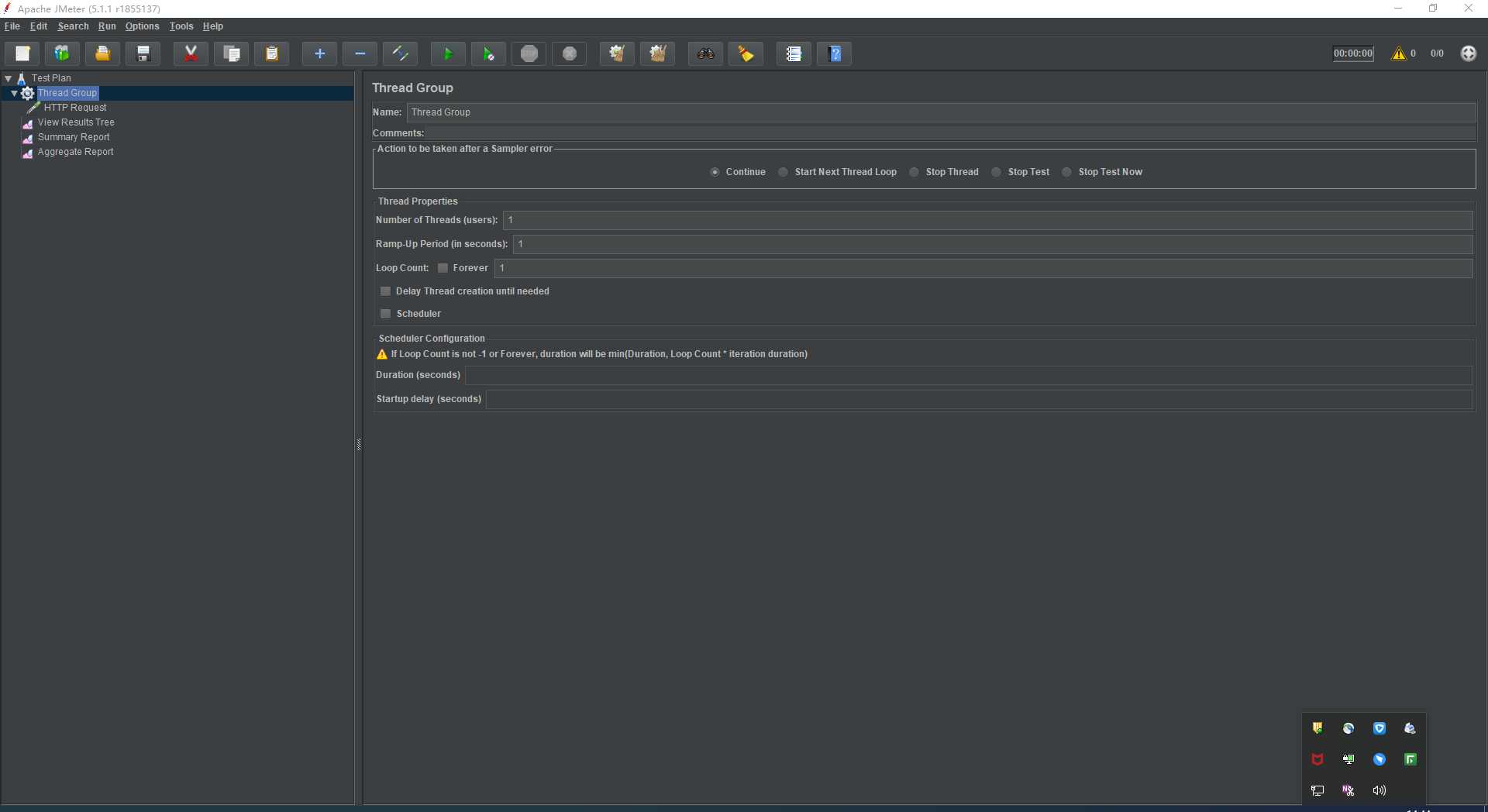1488x812 pixels.
Task: Click the Reset Search icon
Action: [746, 53]
